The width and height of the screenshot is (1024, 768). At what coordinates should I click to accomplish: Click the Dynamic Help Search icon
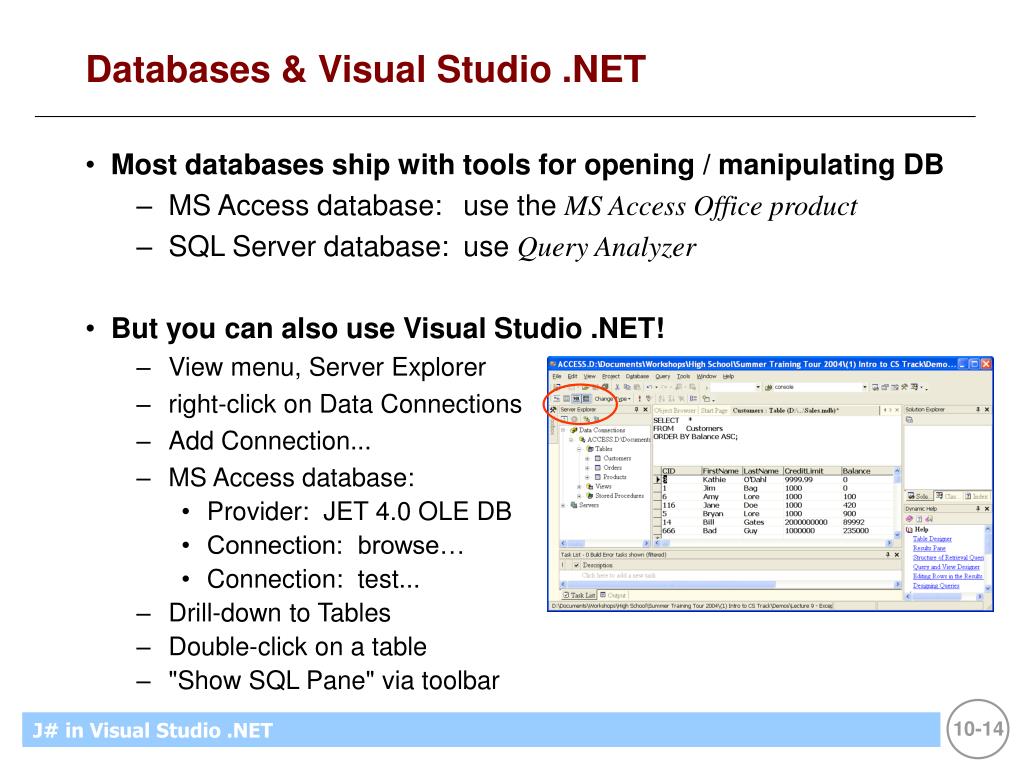(x=929, y=519)
